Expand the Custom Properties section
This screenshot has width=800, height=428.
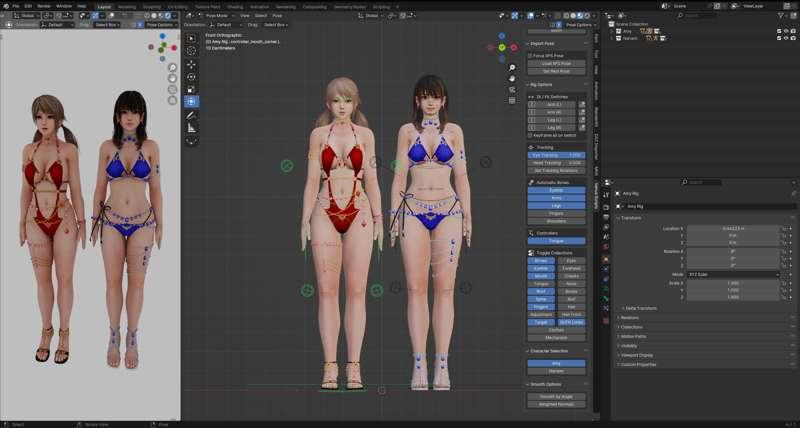click(x=638, y=364)
